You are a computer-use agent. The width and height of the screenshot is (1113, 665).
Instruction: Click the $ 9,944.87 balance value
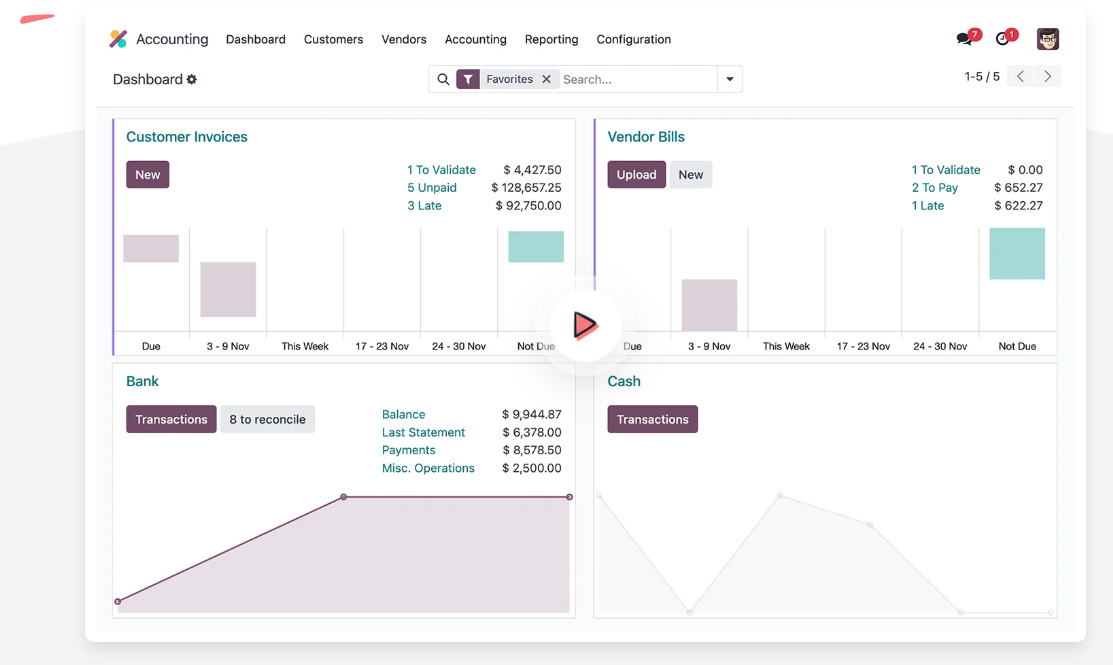point(532,414)
